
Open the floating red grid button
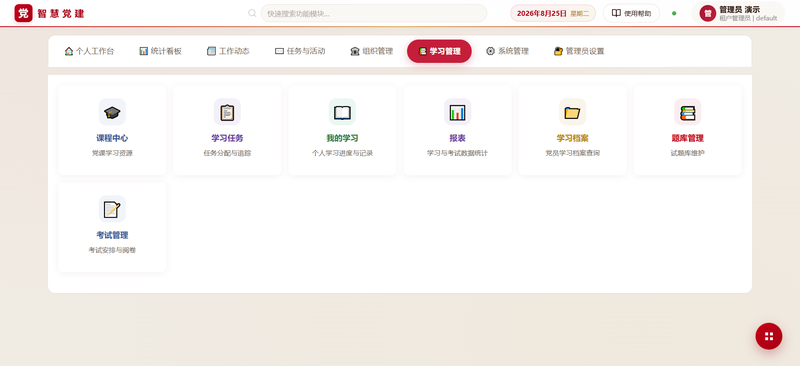(x=769, y=336)
